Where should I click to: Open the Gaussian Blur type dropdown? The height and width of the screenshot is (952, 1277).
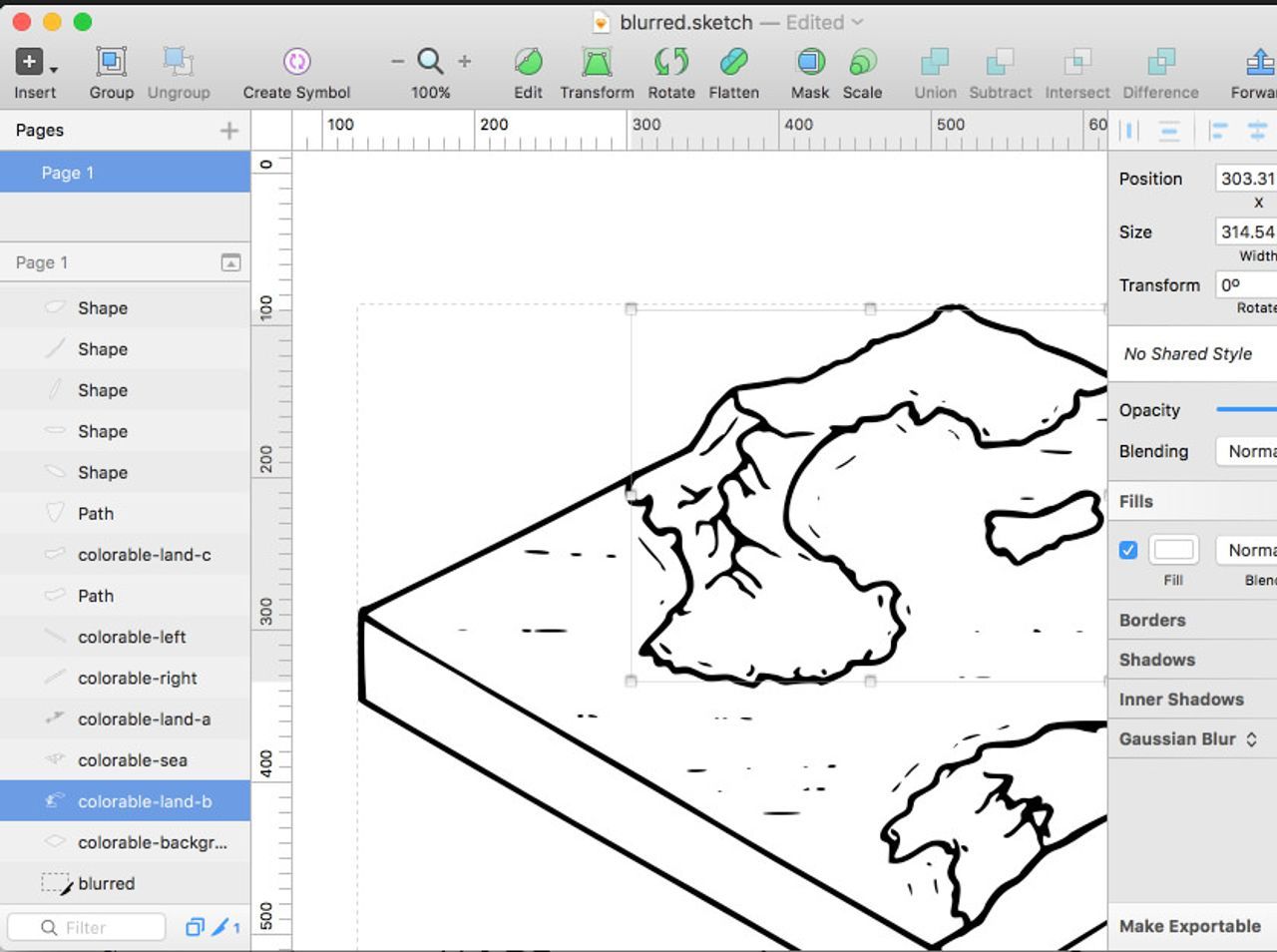[x=1251, y=739]
